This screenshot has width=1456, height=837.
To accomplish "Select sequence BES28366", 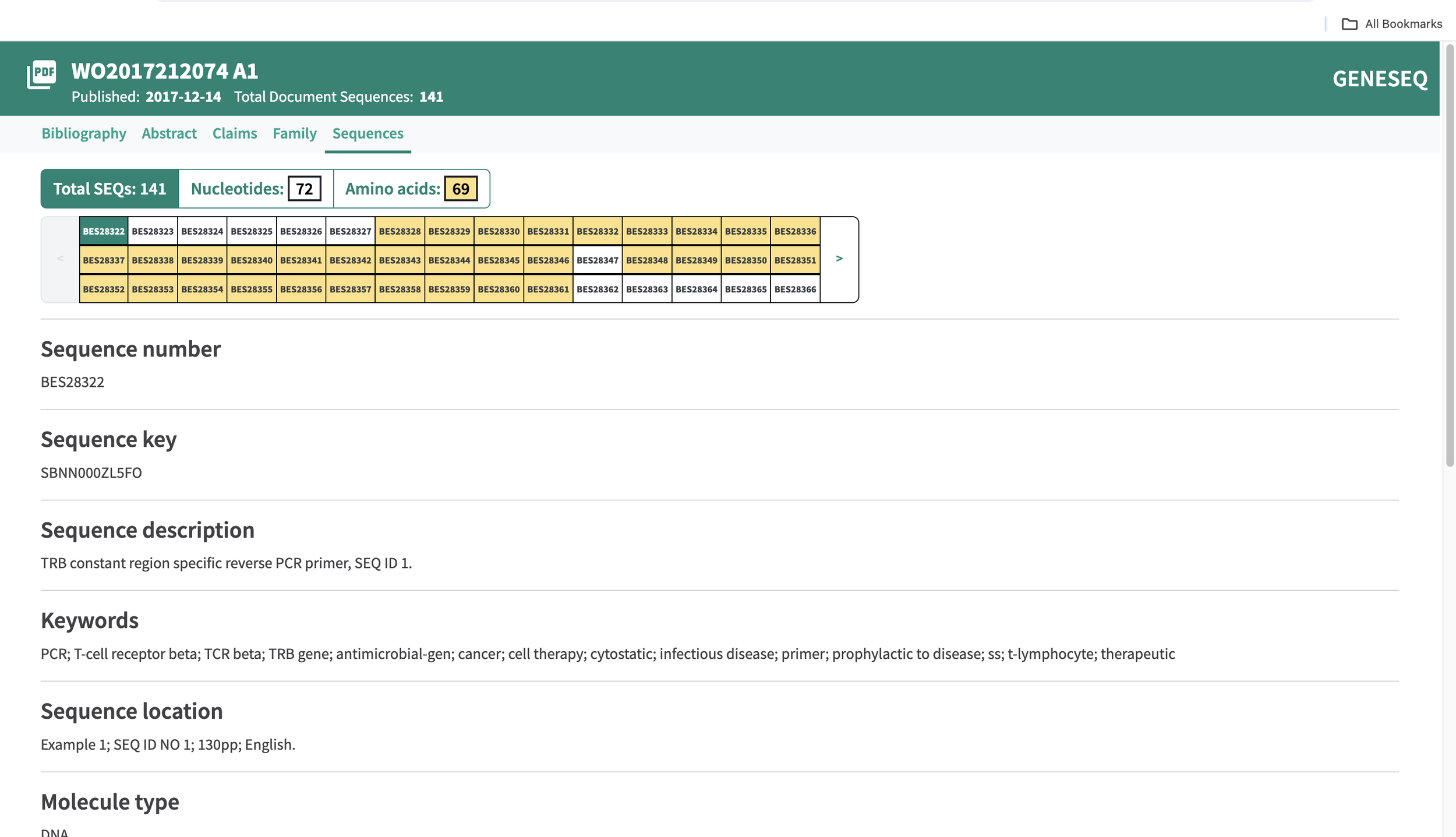I will [x=795, y=289].
